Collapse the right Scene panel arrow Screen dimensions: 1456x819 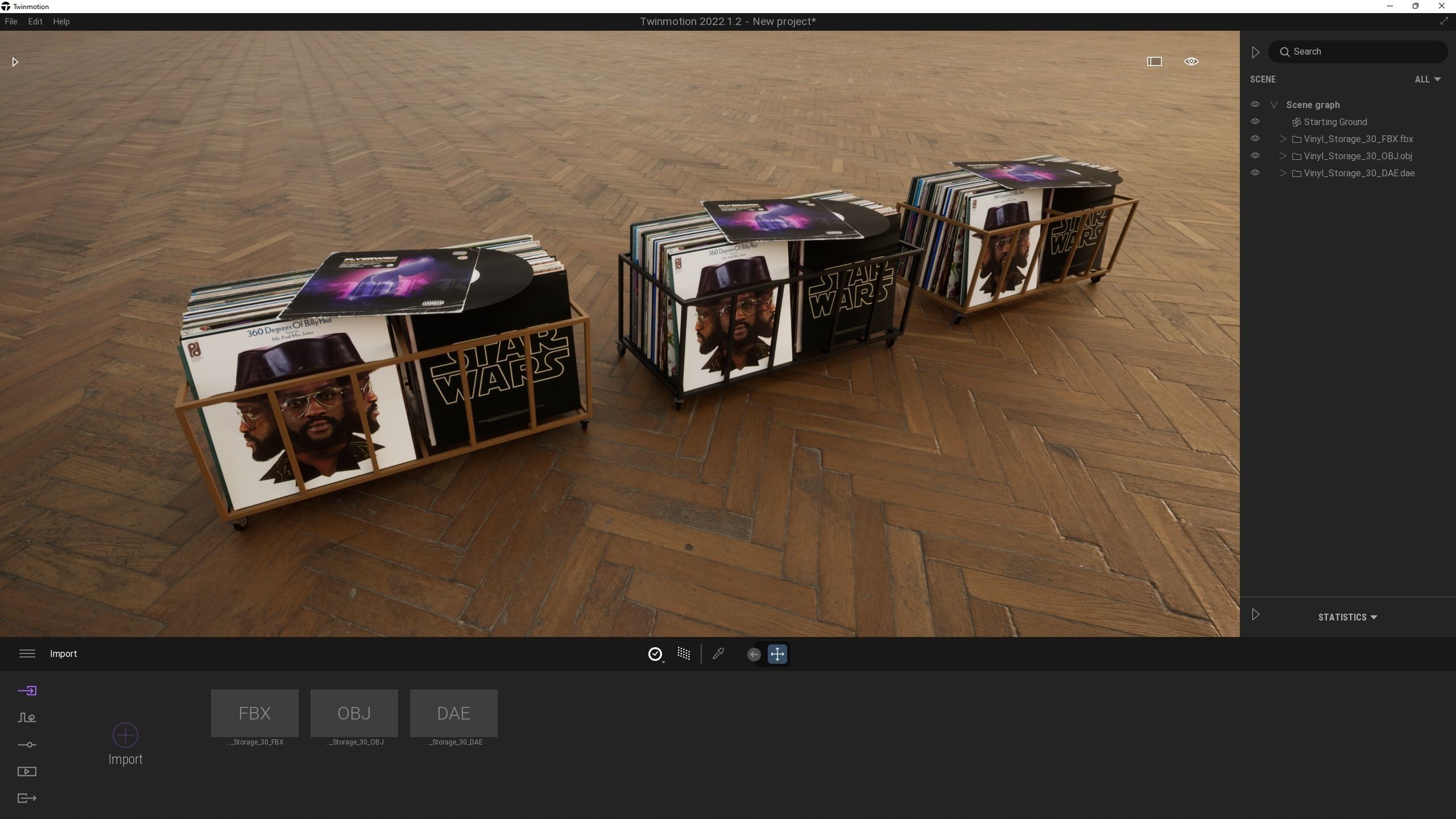1255,52
